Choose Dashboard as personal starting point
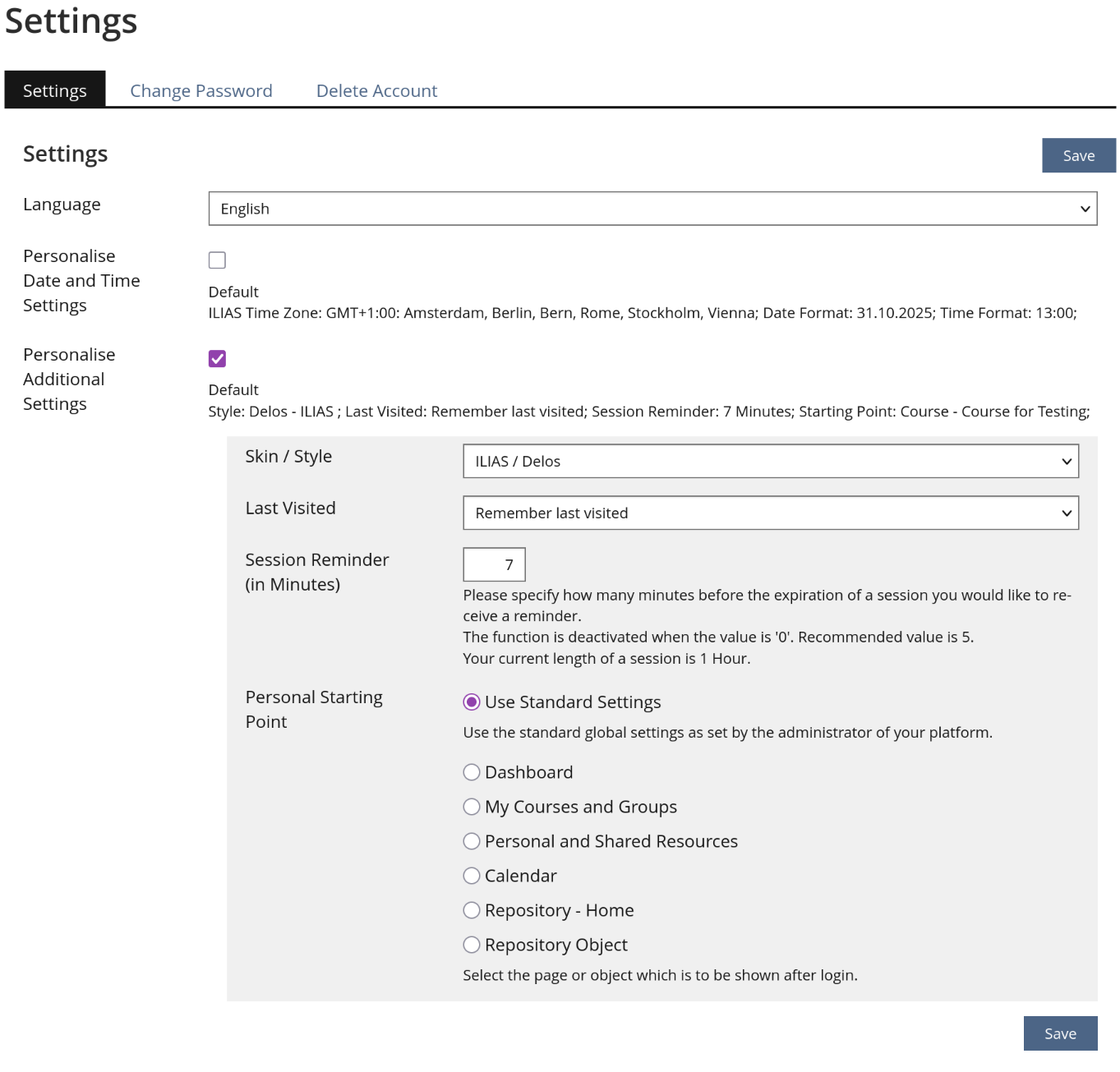This screenshot has width=1120, height=1072. pyautogui.click(x=472, y=772)
